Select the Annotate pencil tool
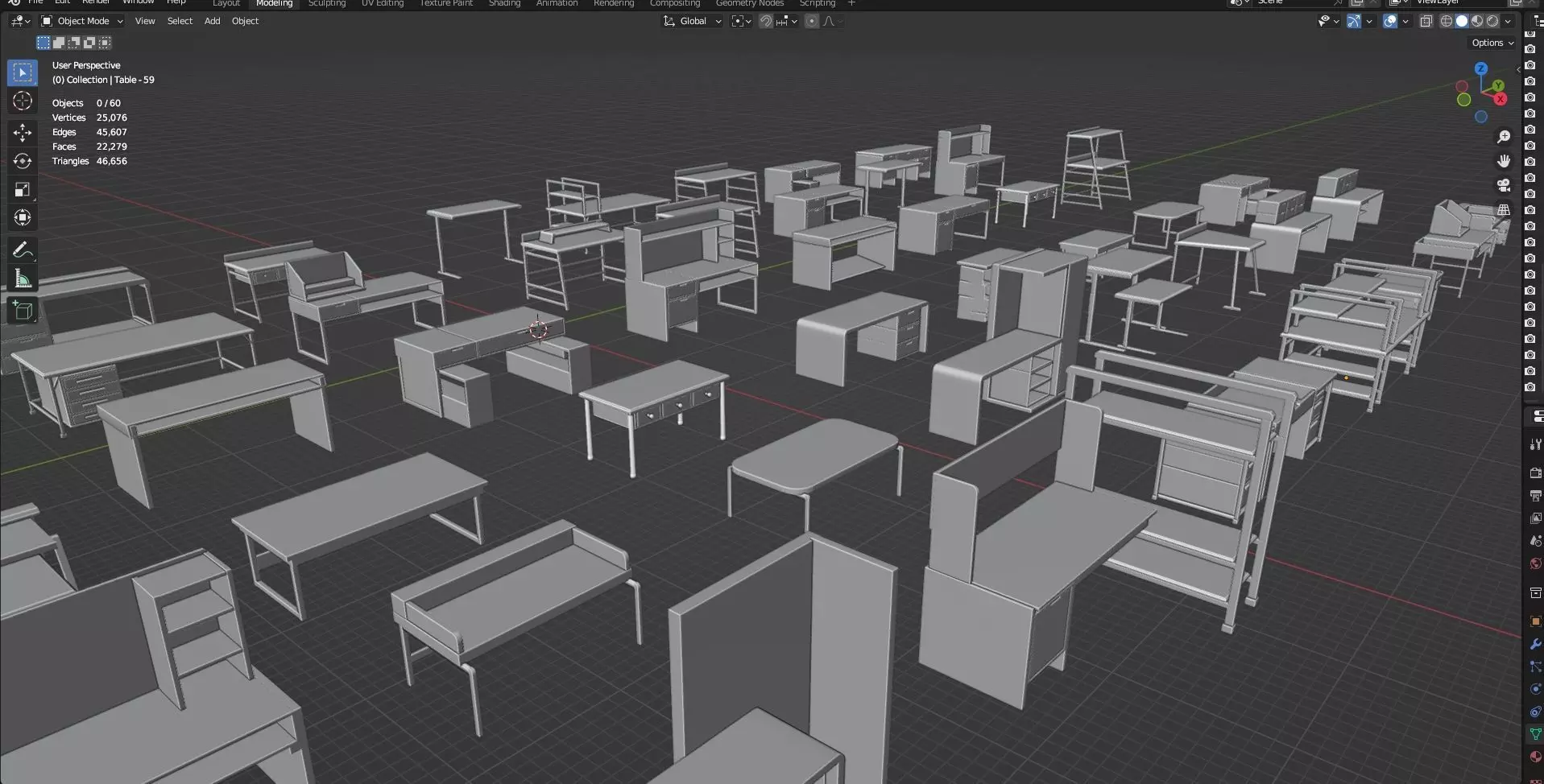The width and height of the screenshot is (1544, 784). pos(23,250)
